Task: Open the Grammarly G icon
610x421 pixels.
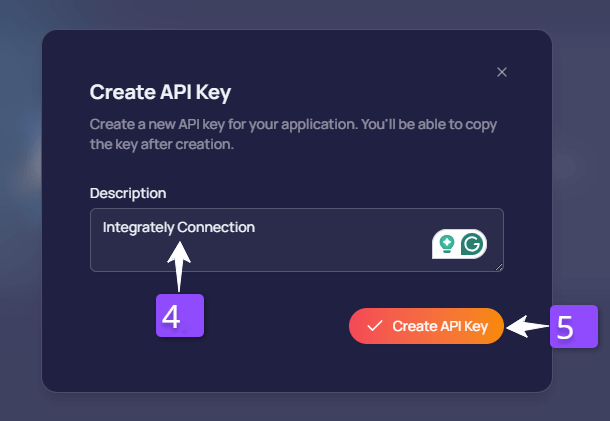Action: [x=472, y=244]
